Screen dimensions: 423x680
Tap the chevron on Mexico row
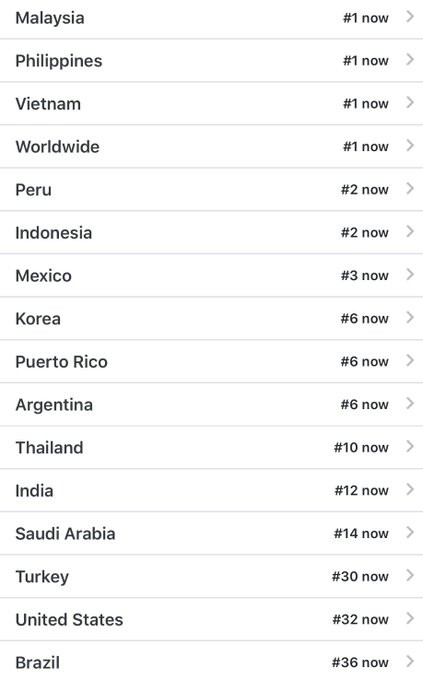point(410,275)
